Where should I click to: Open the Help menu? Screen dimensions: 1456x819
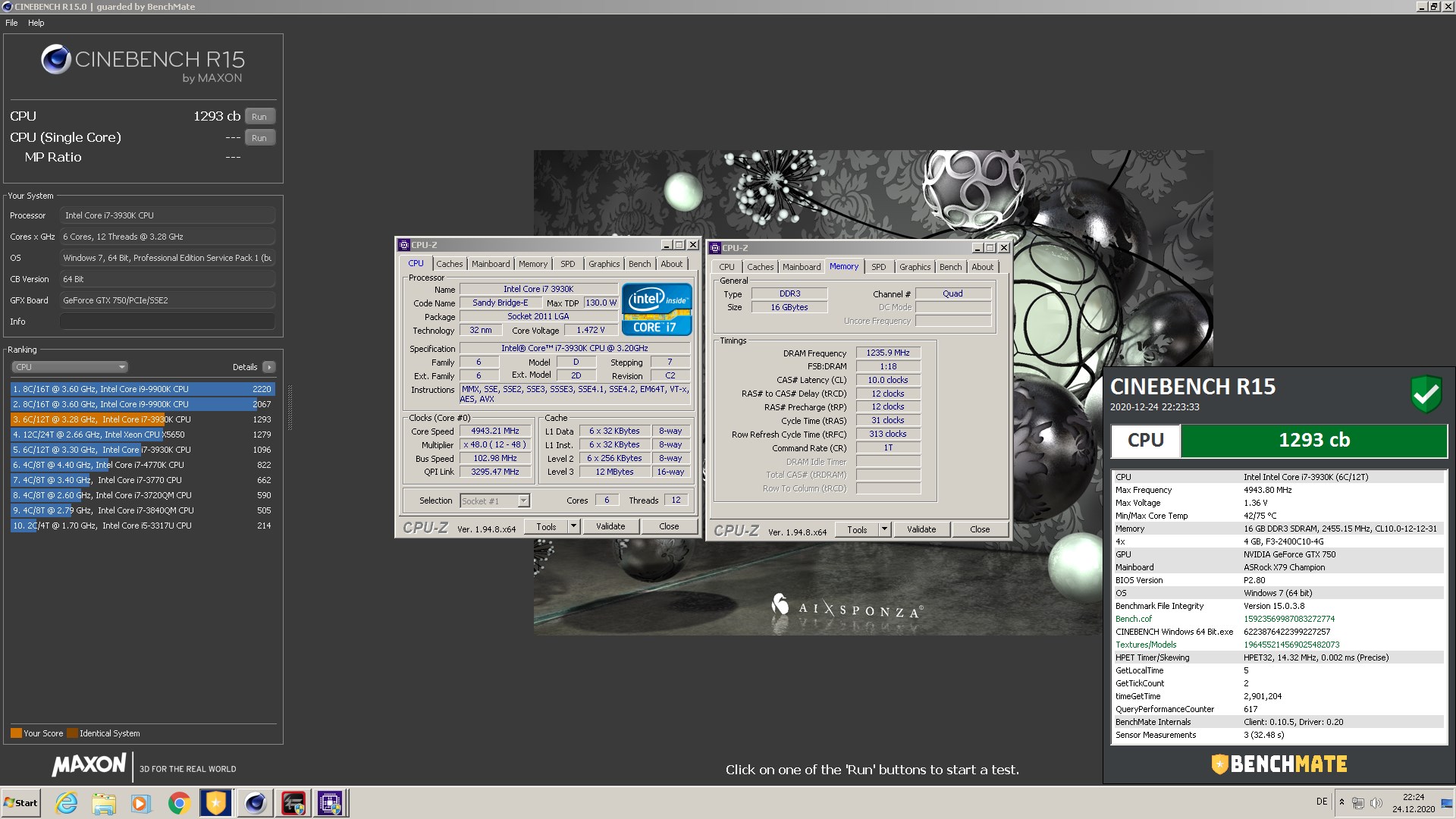point(36,23)
